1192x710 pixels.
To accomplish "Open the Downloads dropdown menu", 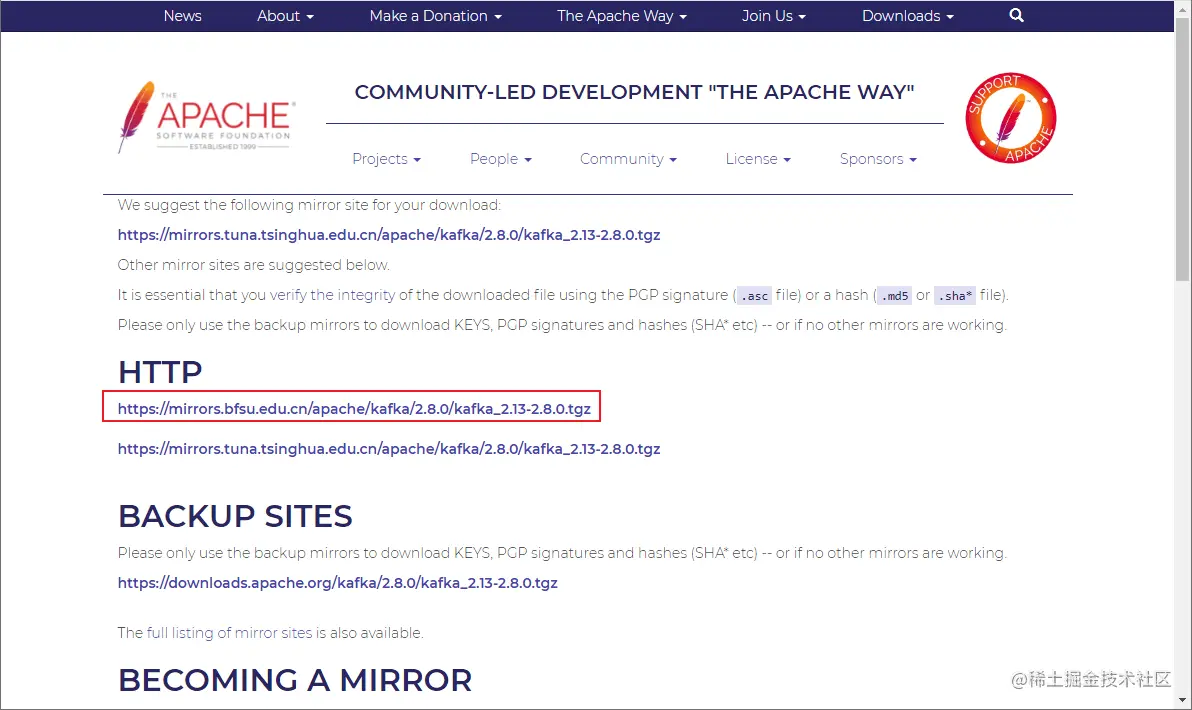I will [x=908, y=16].
